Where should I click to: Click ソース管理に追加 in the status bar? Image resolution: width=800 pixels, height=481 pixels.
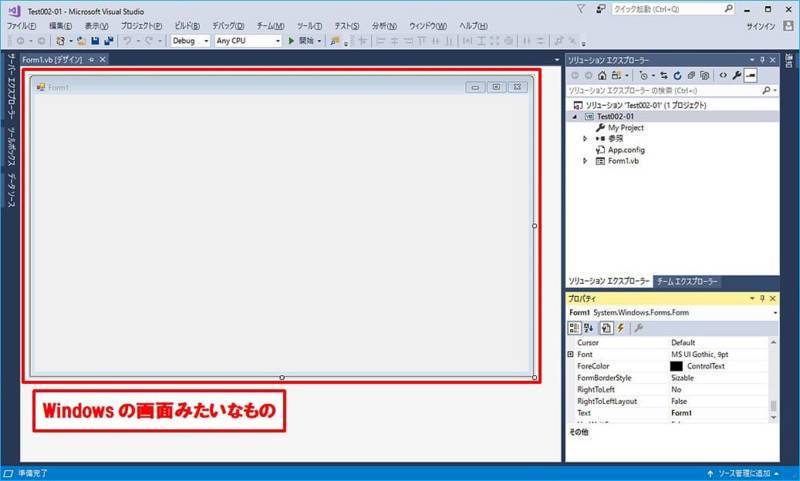(x=744, y=474)
